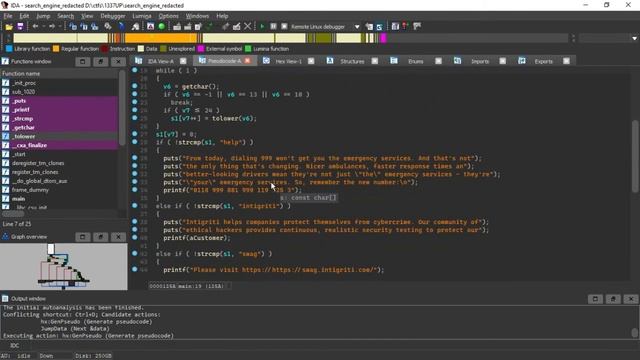Click the blue 'S' icon near debugger selector

tap(380, 27)
